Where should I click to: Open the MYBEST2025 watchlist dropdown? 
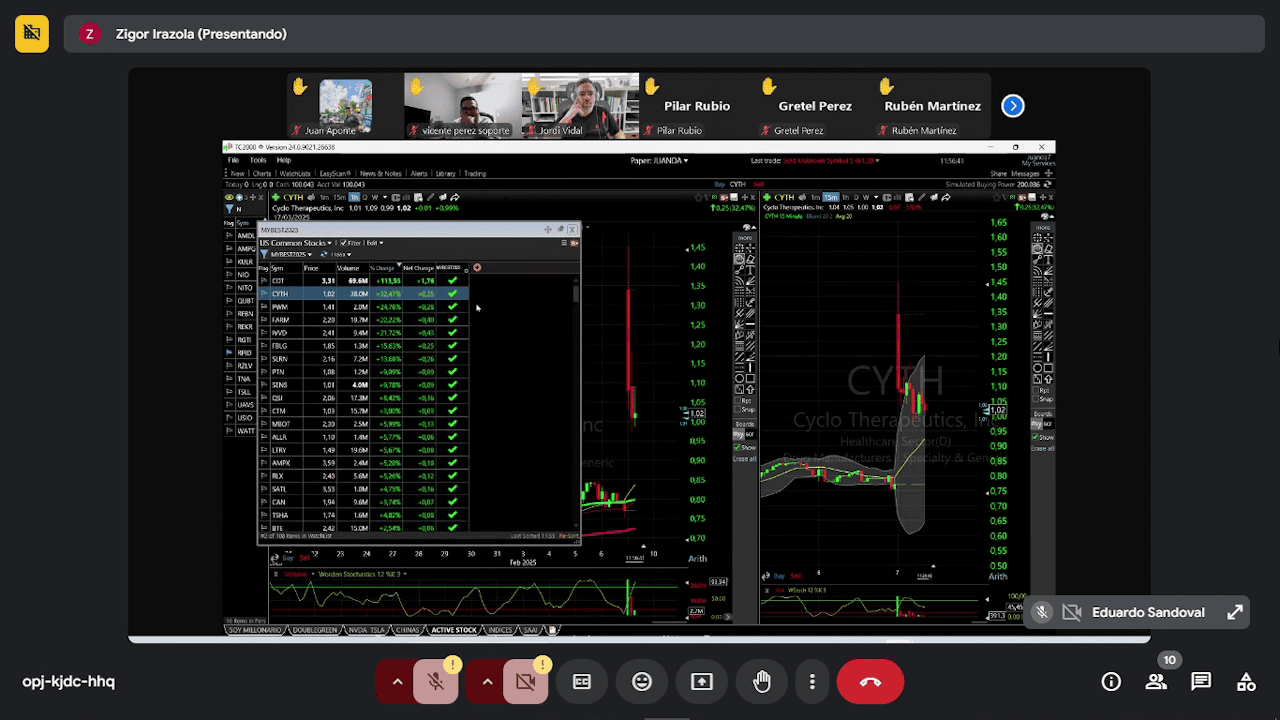pyautogui.click(x=285, y=255)
